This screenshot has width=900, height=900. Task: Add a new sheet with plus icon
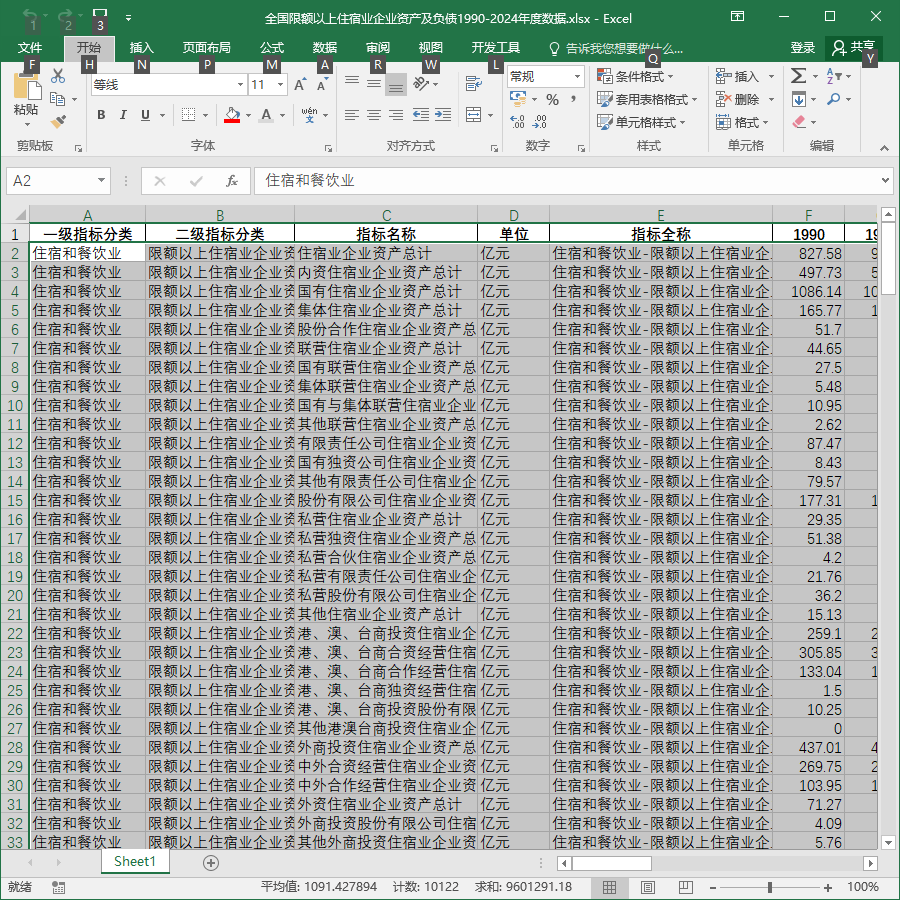211,863
